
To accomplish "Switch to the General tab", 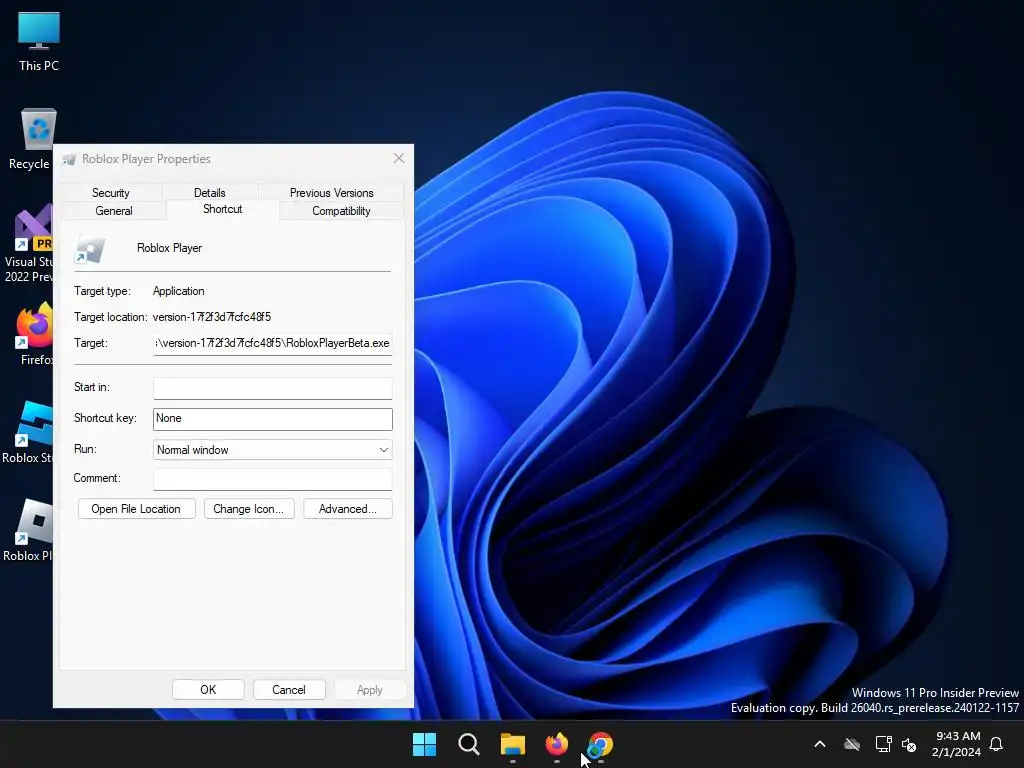I will click(114, 211).
